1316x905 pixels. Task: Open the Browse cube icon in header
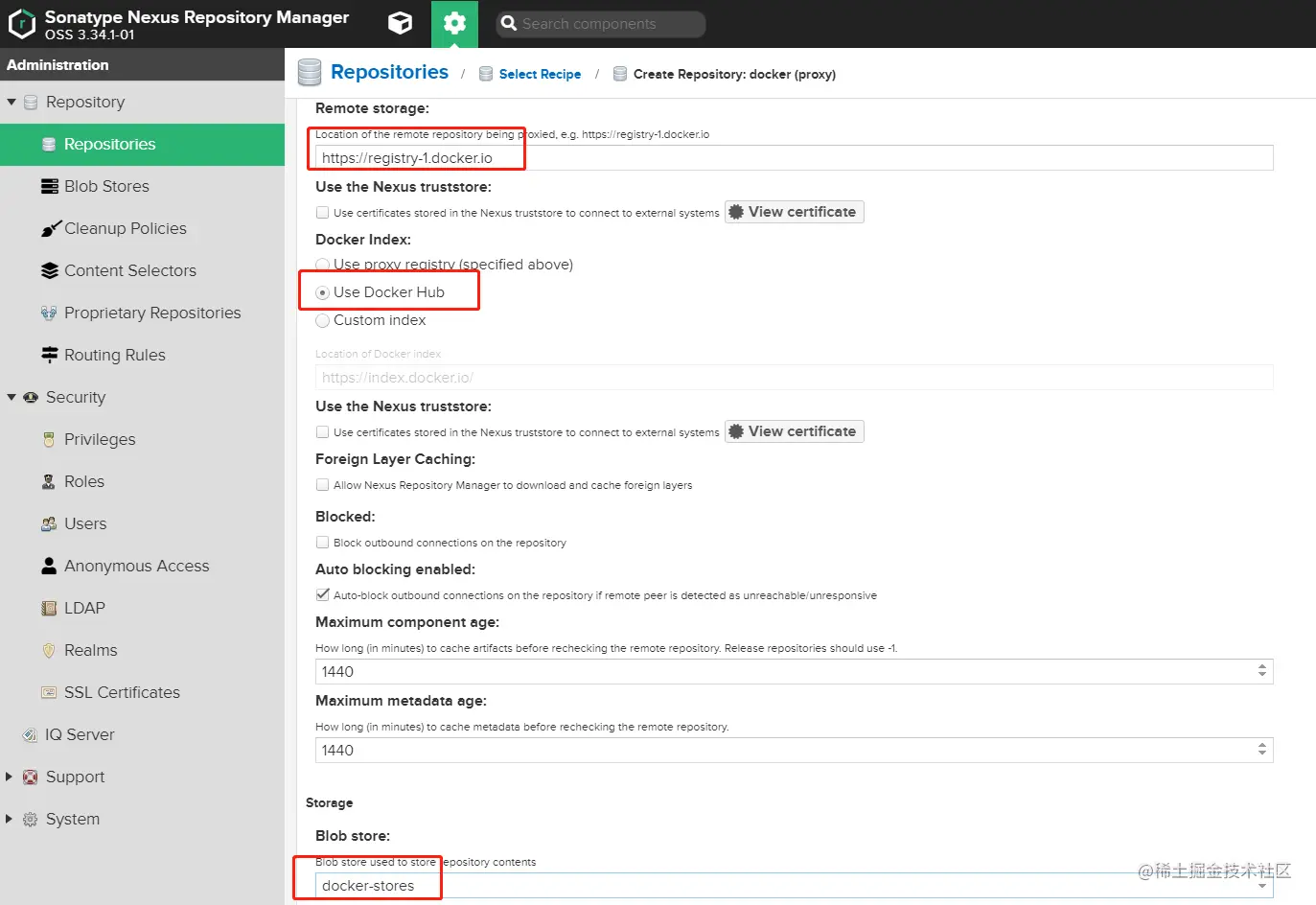[400, 24]
